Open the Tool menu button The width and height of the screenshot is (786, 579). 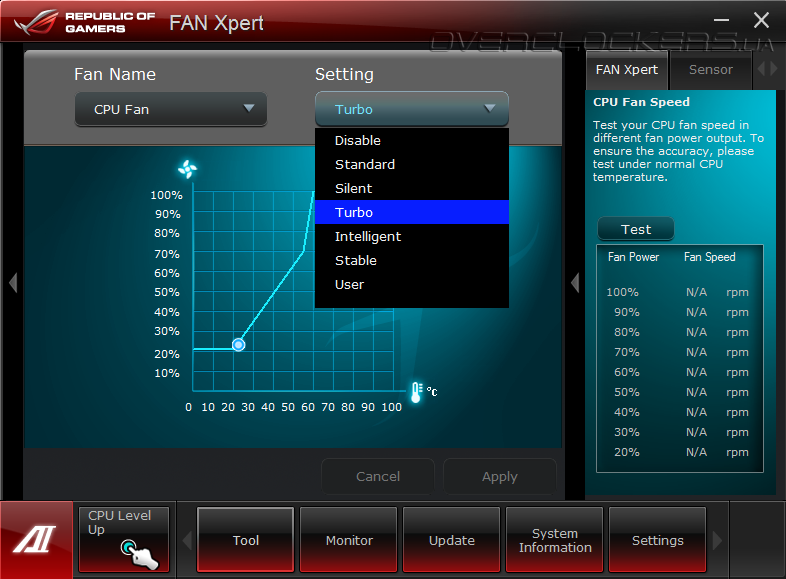click(x=246, y=540)
